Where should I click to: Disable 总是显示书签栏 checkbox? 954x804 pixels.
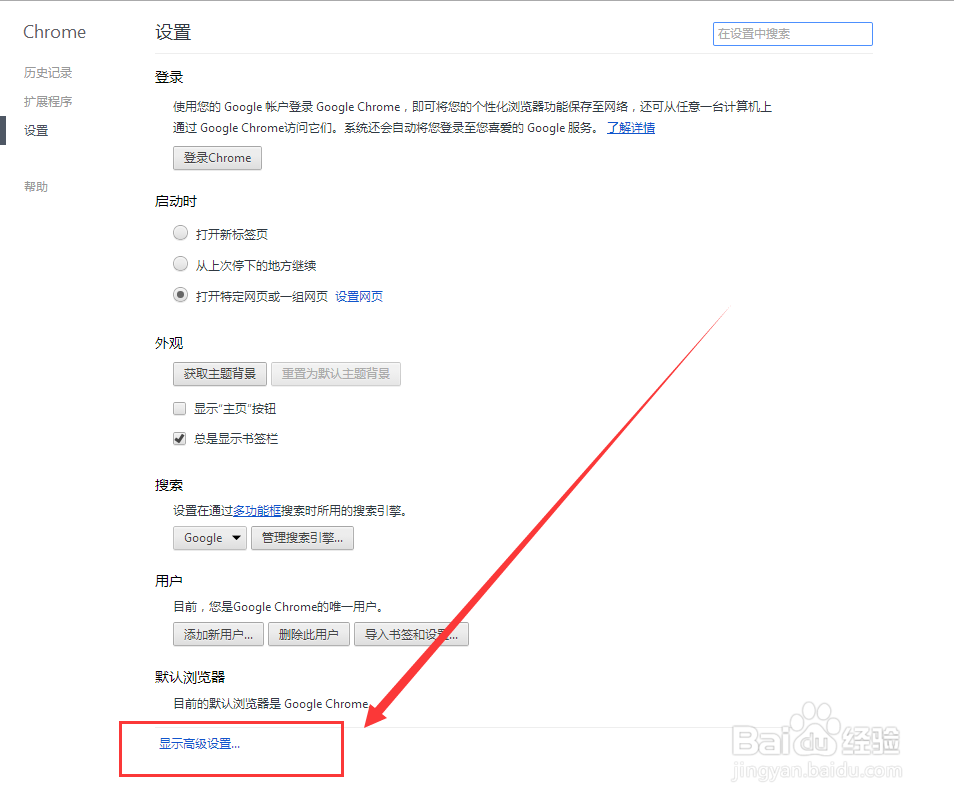coord(179,438)
